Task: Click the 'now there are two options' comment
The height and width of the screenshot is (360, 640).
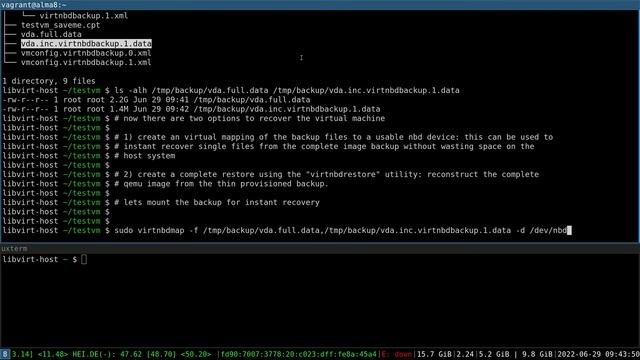Action: tap(249, 118)
